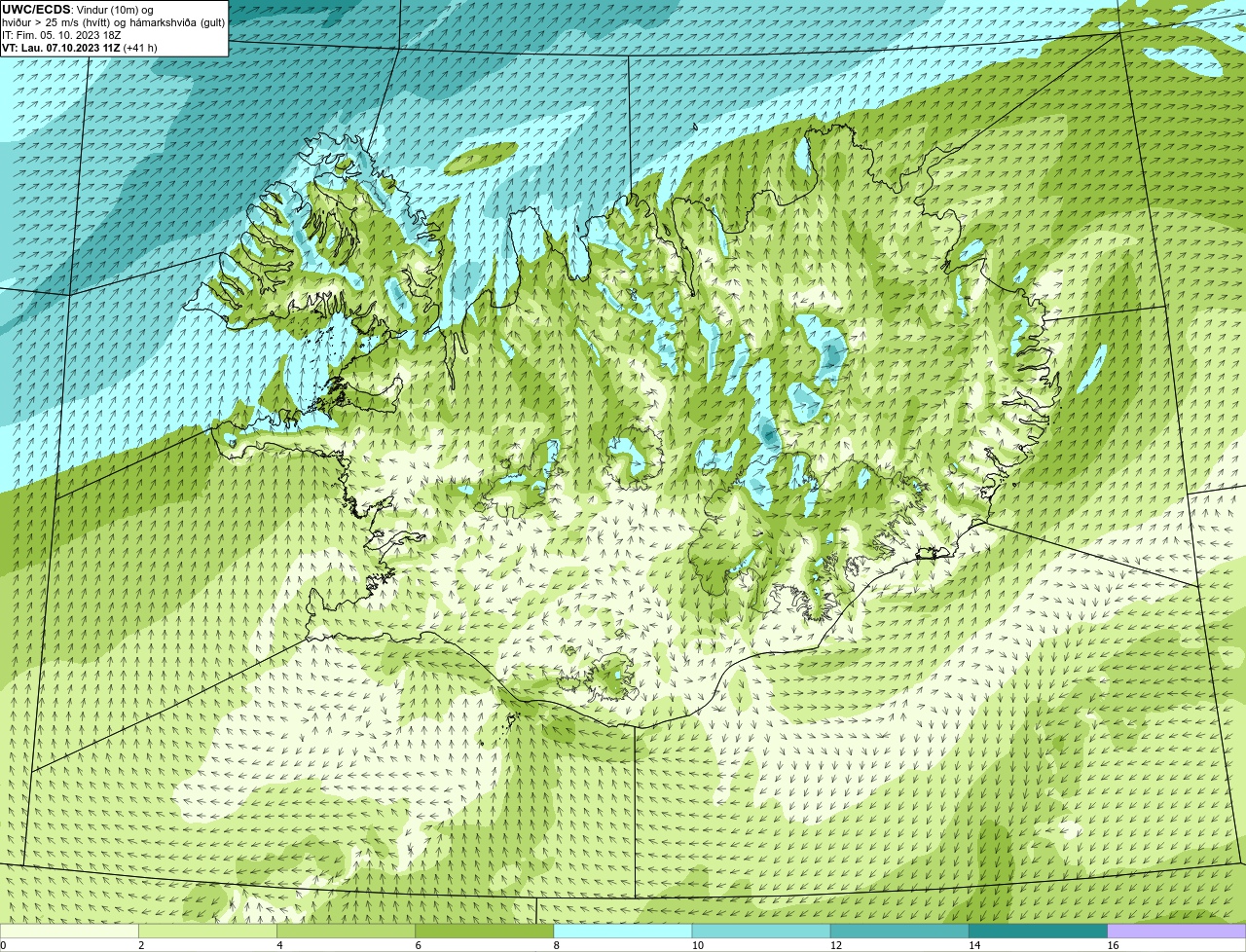
Task: Click the 'VT: Lau. 07.10.2023 11Z (+41 h)' line
Action: click(79, 48)
